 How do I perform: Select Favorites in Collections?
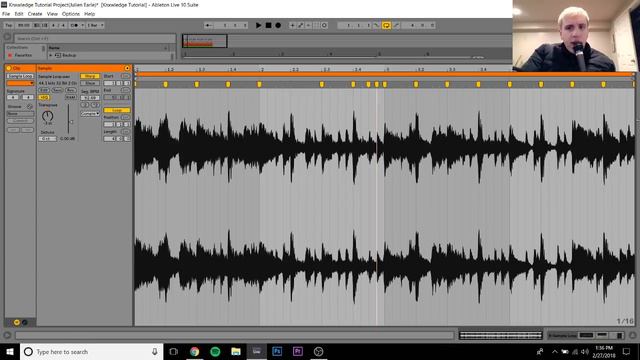(x=23, y=55)
